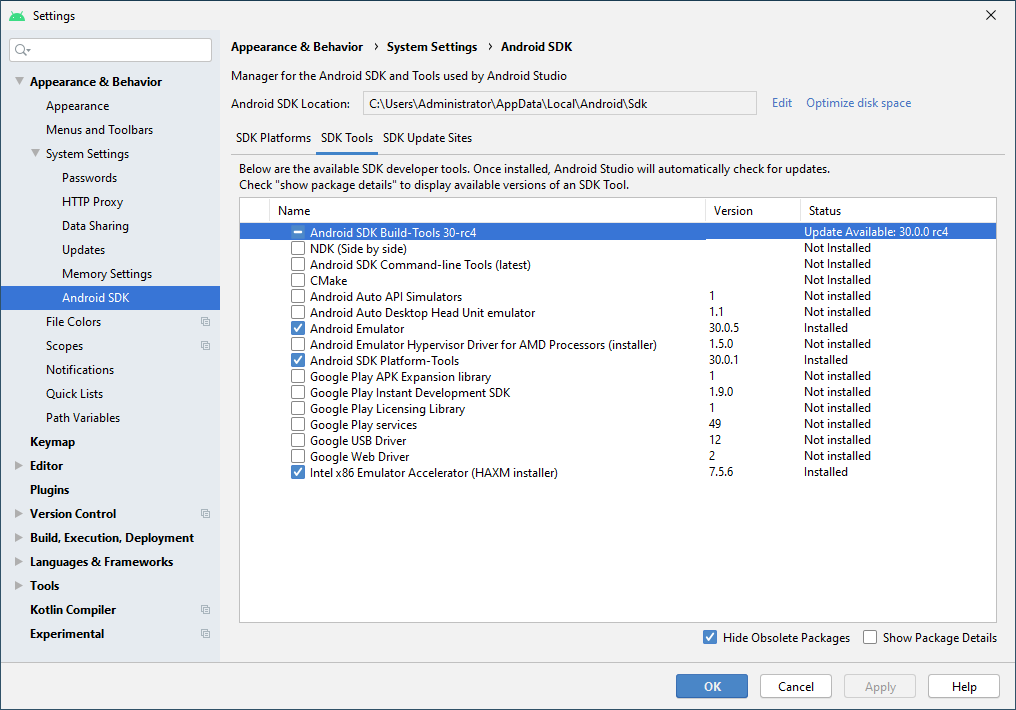
Task: Open the Keymap settings
Action: click(52, 442)
